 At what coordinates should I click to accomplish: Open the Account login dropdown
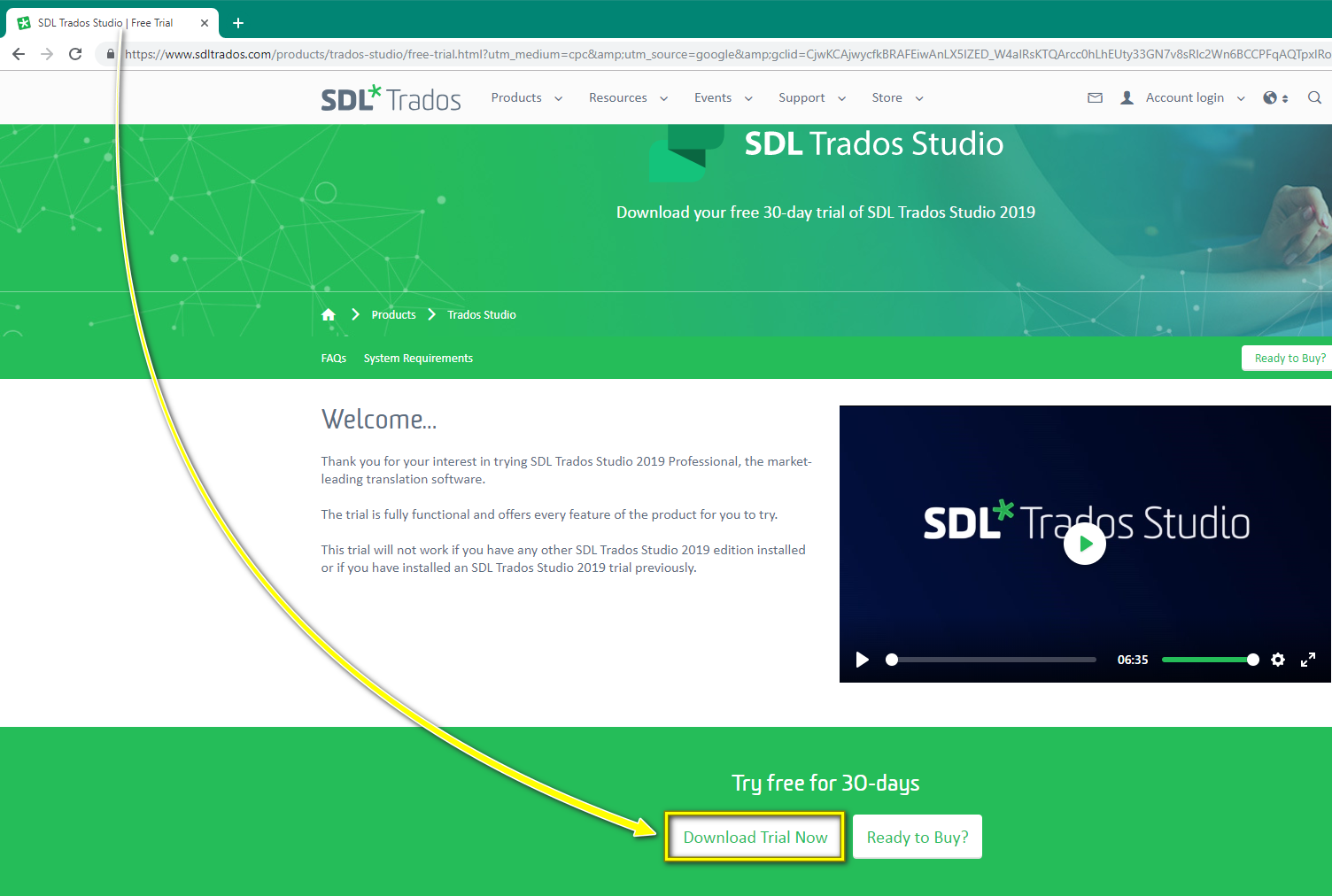click(x=1196, y=98)
